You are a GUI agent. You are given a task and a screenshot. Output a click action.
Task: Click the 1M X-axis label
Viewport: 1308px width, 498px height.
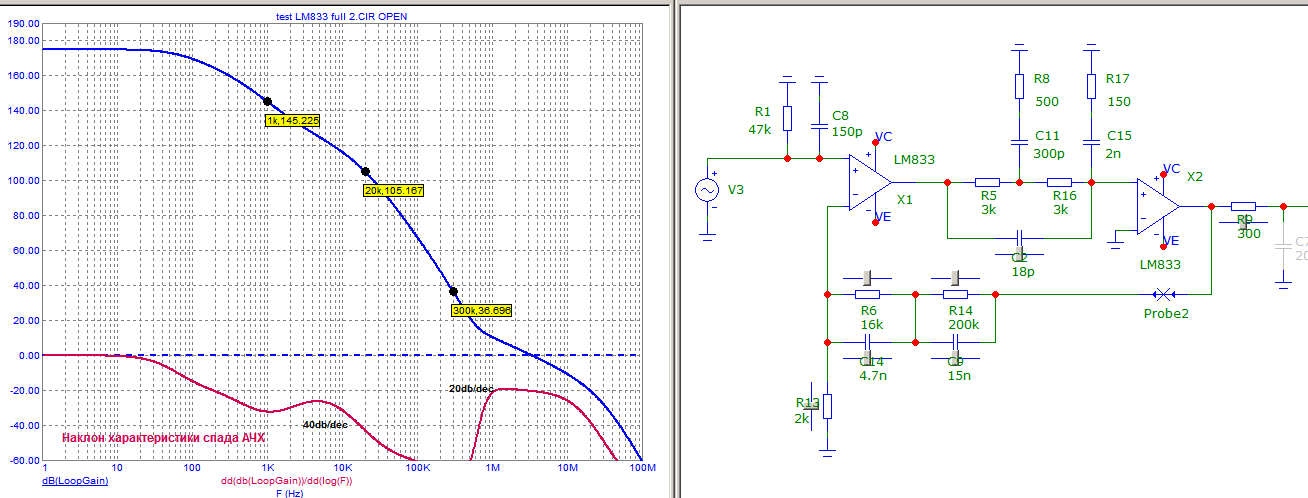492,468
